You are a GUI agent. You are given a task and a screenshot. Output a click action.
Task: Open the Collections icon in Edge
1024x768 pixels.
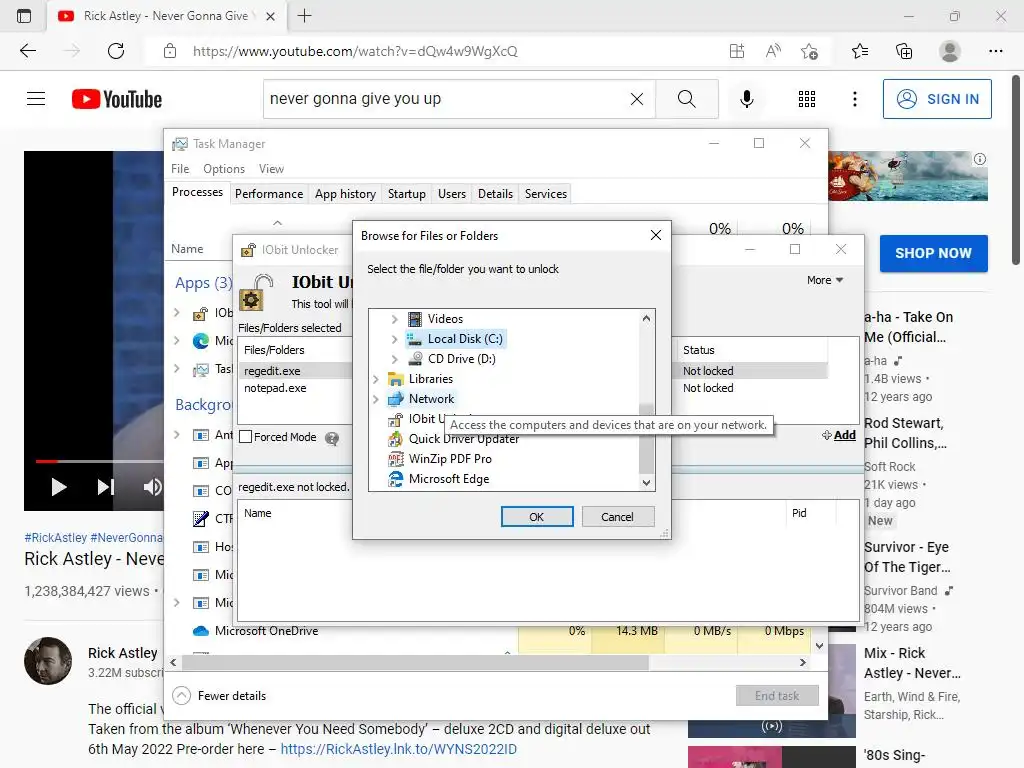(x=904, y=51)
